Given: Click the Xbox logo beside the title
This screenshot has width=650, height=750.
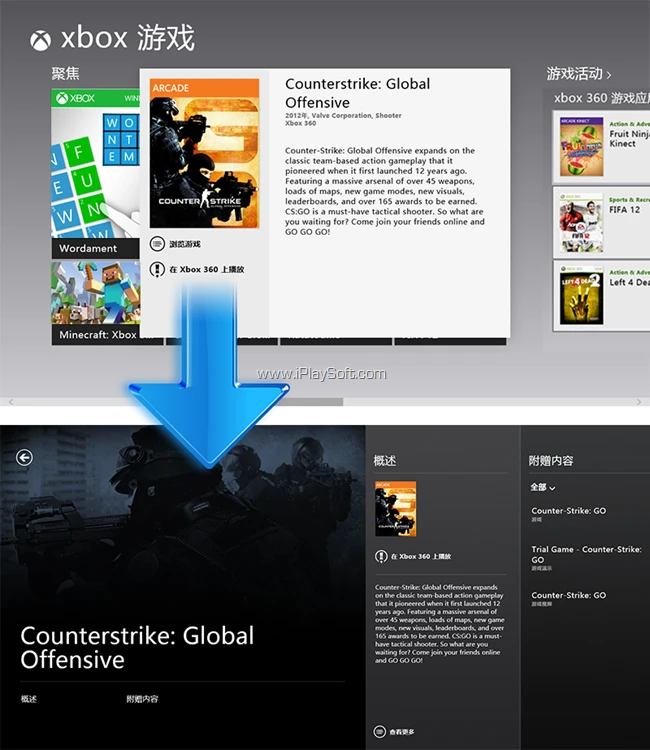Looking at the screenshot, I should pos(41,41).
